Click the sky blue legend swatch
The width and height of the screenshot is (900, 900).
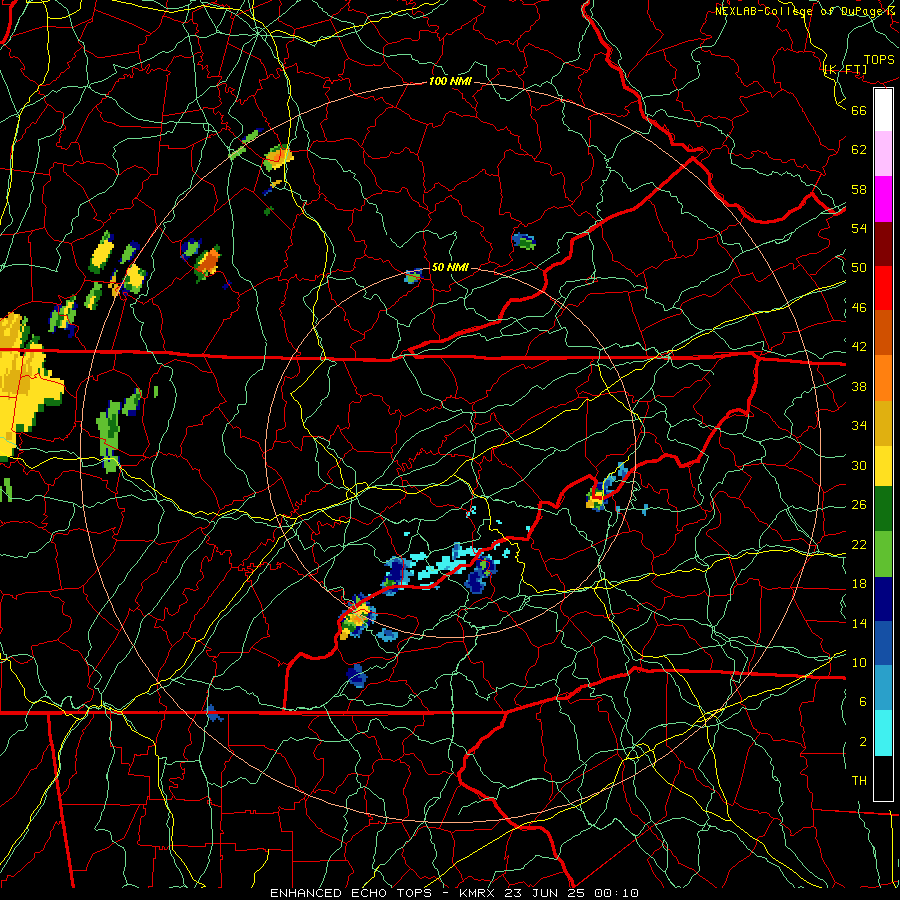click(883, 688)
